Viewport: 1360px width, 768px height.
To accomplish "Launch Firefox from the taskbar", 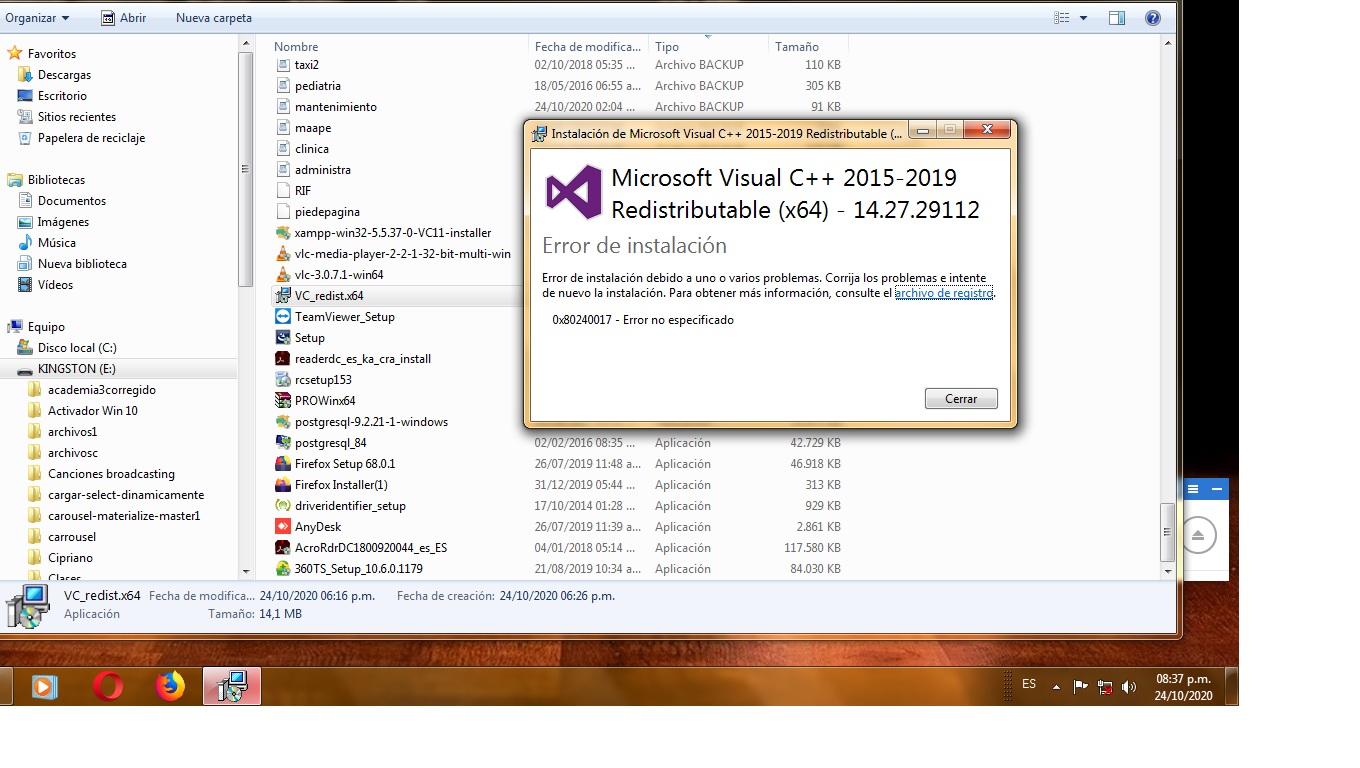I will click(x=171, y=686).
